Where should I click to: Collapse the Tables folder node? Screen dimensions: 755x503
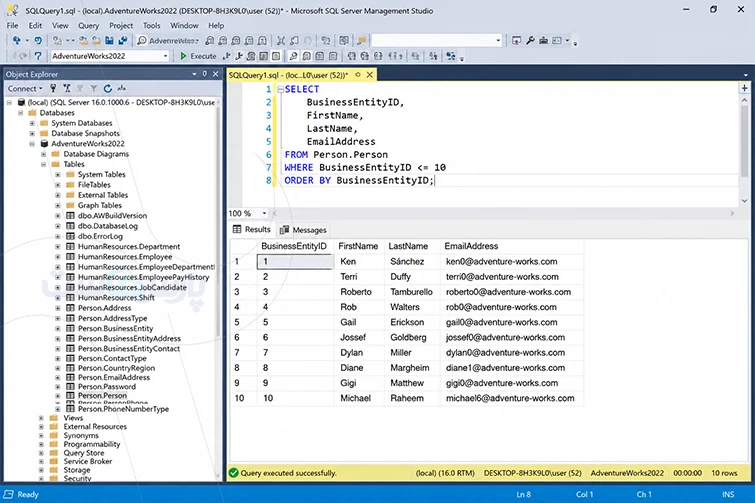43,164
